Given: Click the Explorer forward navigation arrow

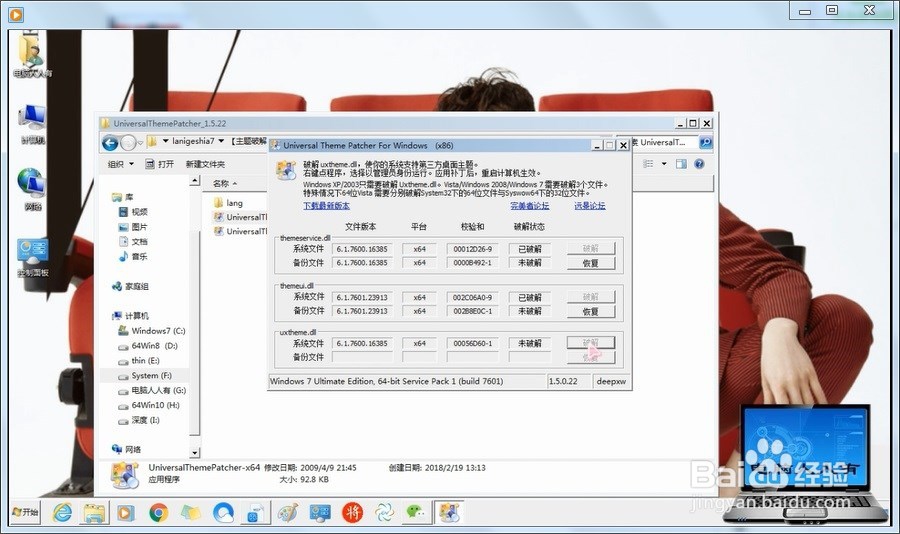Looking at the screenshot, I should point(128,142).
